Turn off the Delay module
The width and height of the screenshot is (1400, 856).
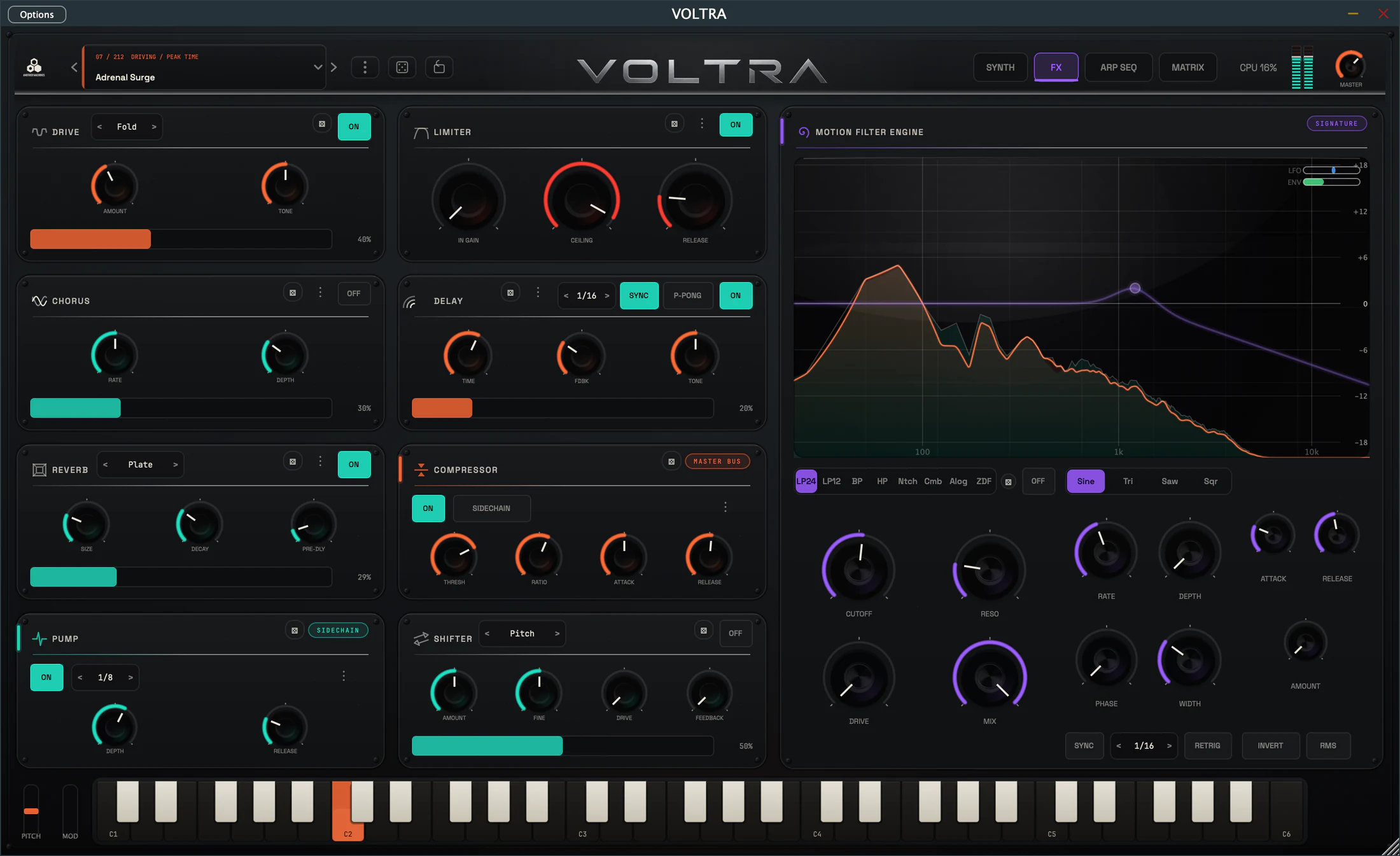[x=736, y=295]
